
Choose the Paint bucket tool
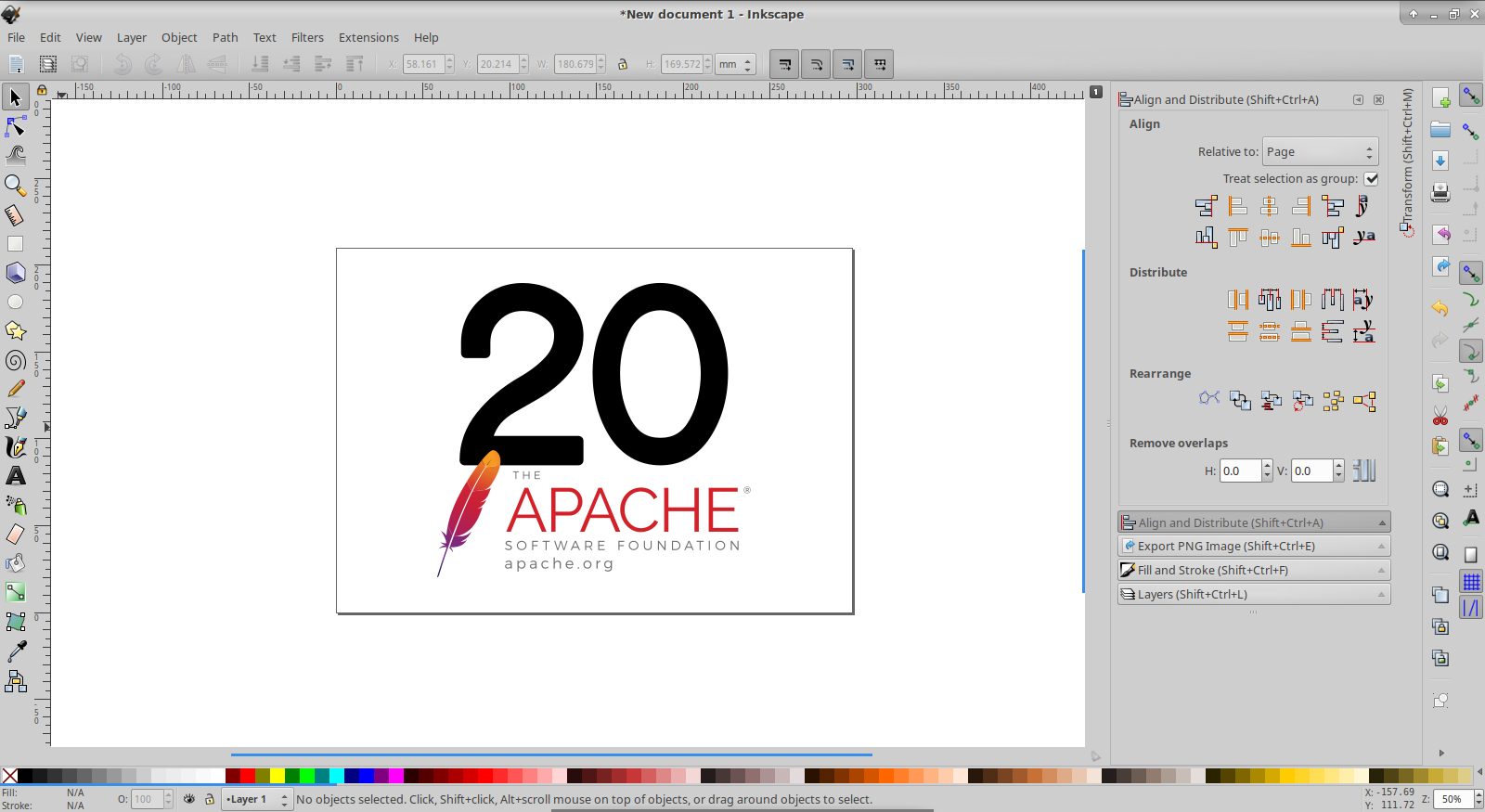click(x=16, y=563)
